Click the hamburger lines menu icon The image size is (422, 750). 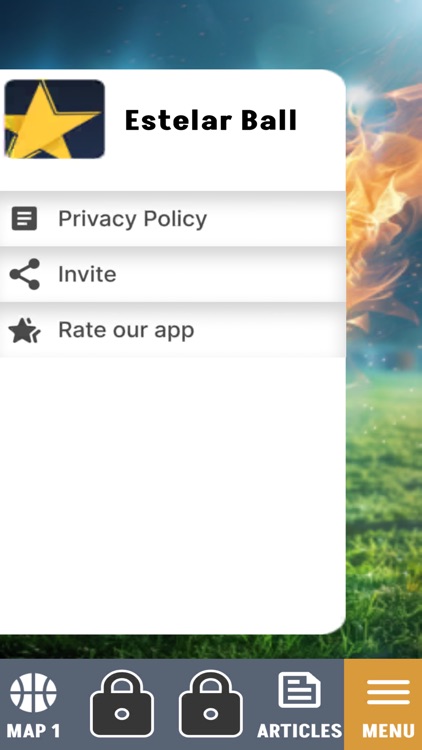389,692
